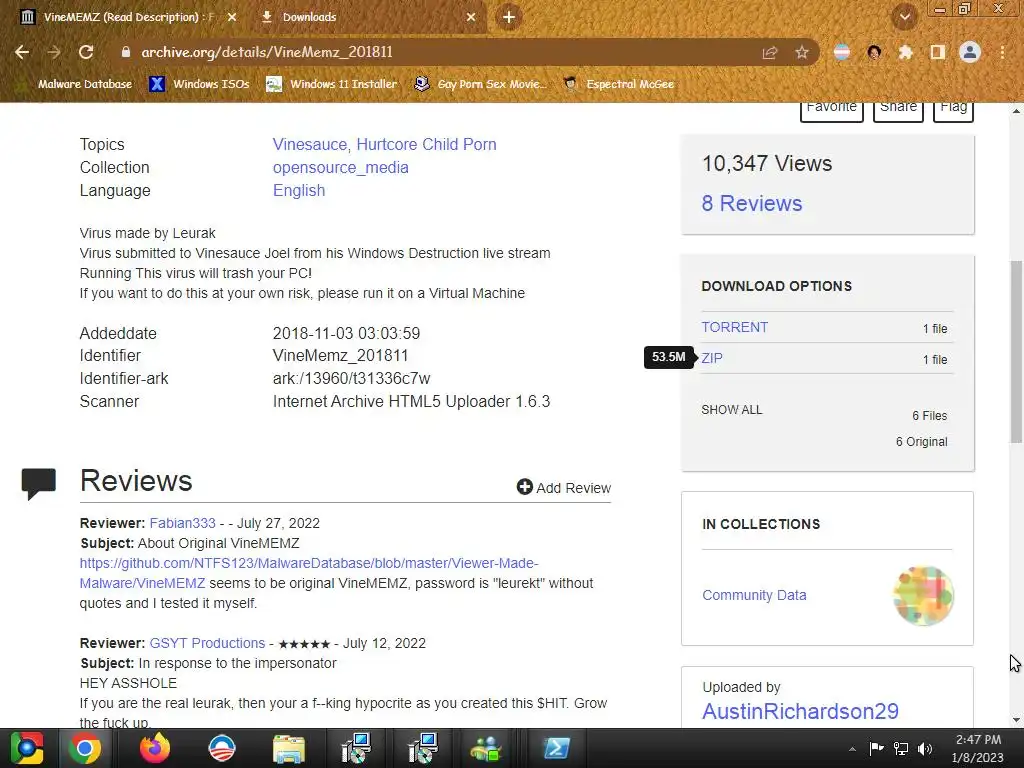Click the page vertical scrollbar thumb
Viewport: 1024px width, 768px height.
1016,351
